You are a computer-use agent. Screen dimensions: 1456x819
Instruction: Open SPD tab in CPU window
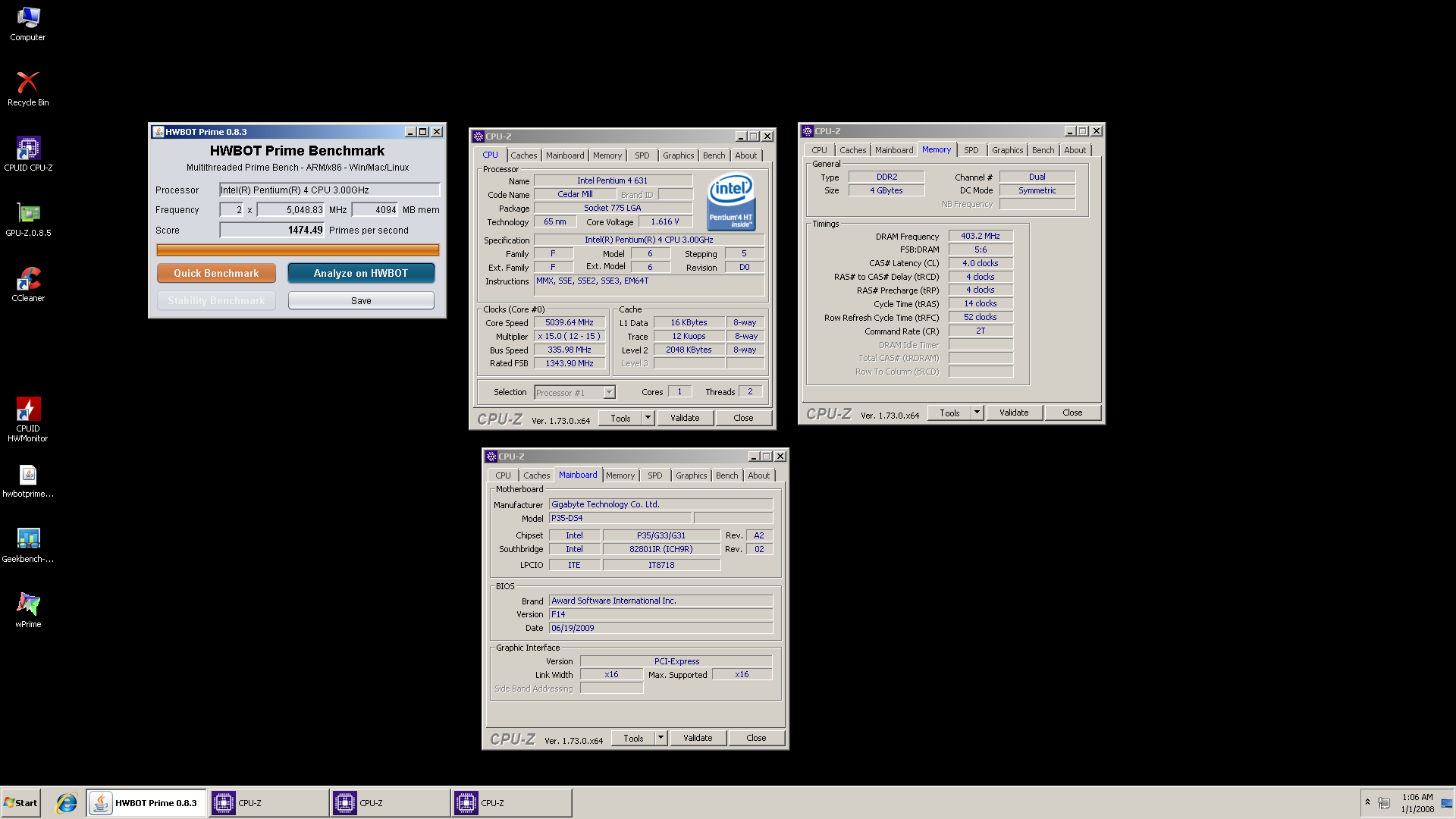click(x=642, y=155)
